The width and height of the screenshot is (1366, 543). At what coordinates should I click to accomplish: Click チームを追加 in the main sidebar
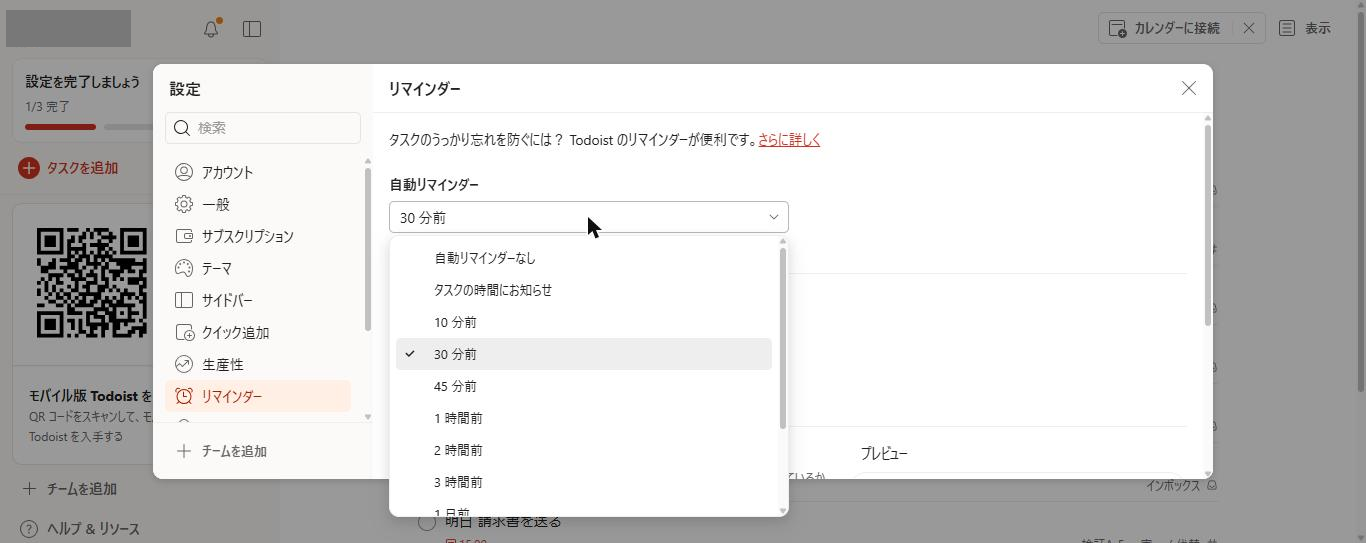coord(70,489)
